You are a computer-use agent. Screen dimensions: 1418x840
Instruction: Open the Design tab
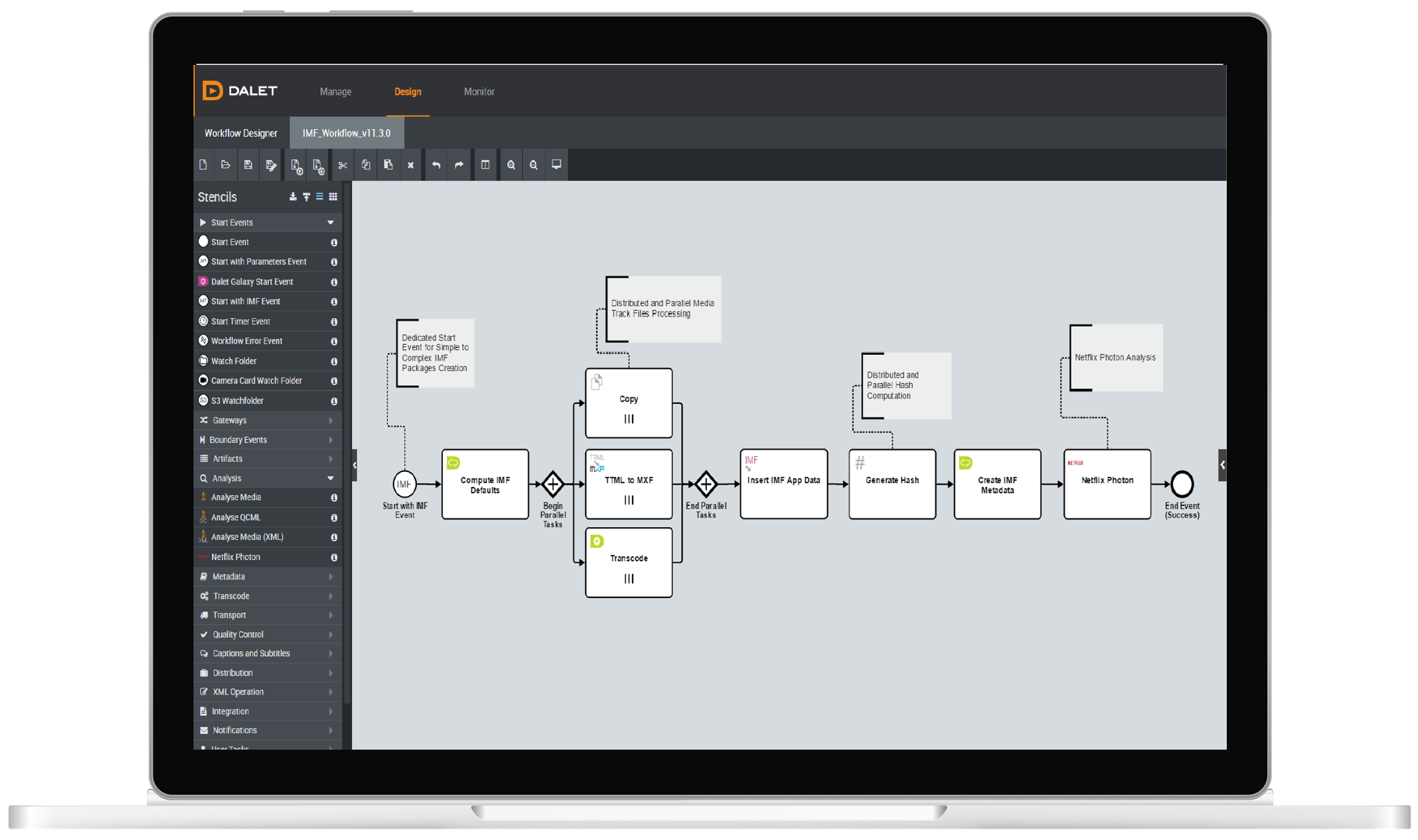408,92
